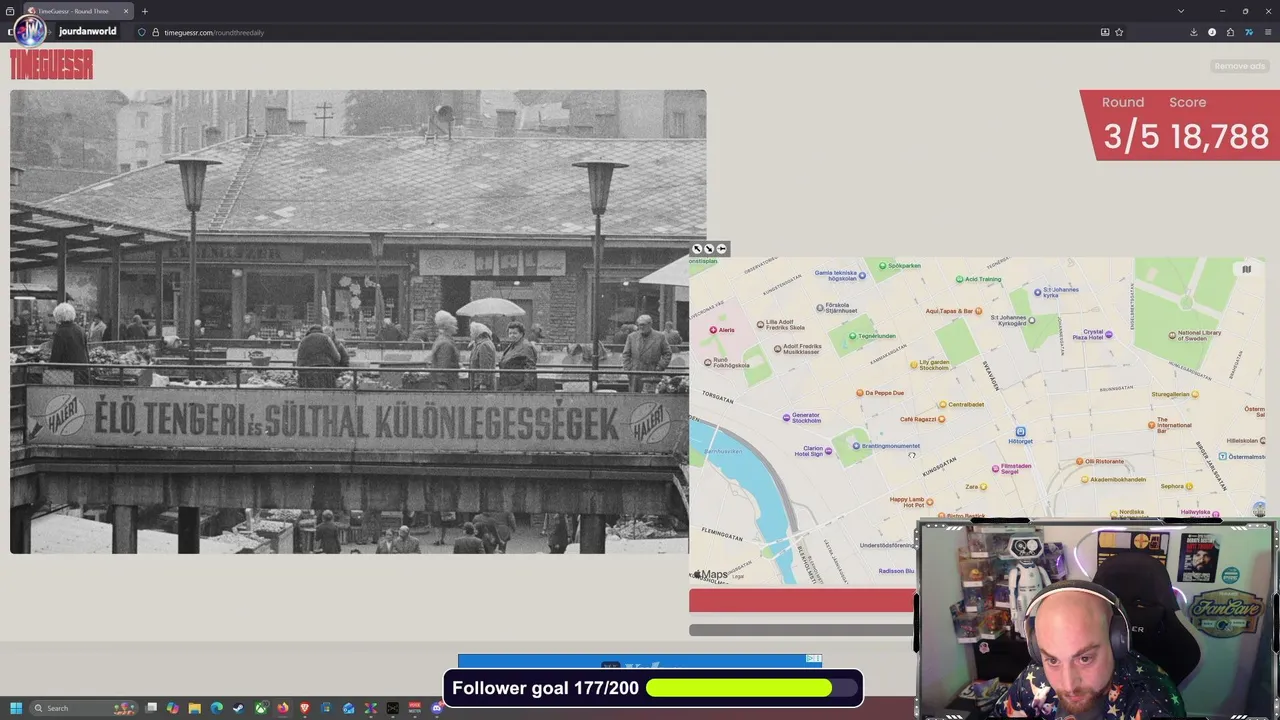Select the Clarion Hotel Sign marker
Image resolution: width=1280 pixels, height=720 pixels.
pos(828,452)
